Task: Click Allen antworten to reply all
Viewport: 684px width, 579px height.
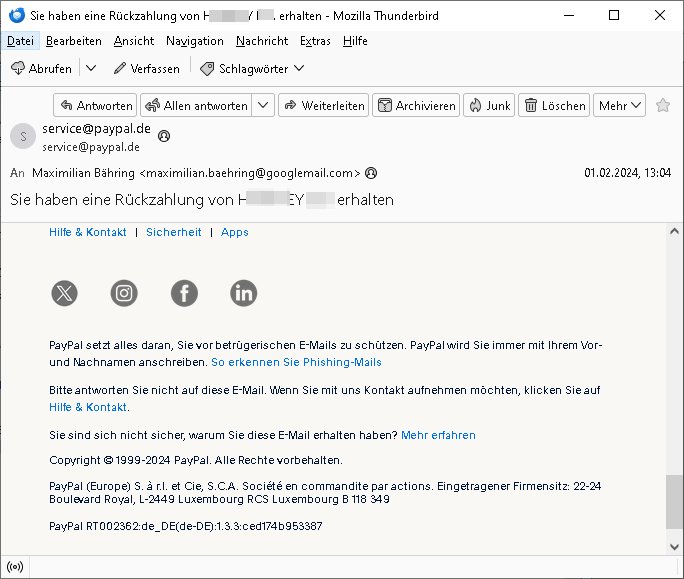Action: pos(196,105)
